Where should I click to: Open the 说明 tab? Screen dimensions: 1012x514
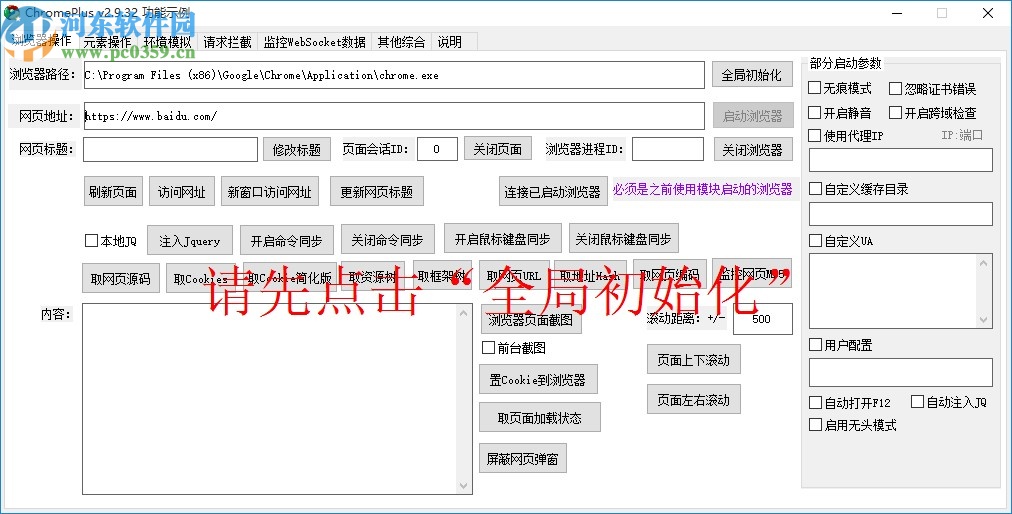point(449,42)
